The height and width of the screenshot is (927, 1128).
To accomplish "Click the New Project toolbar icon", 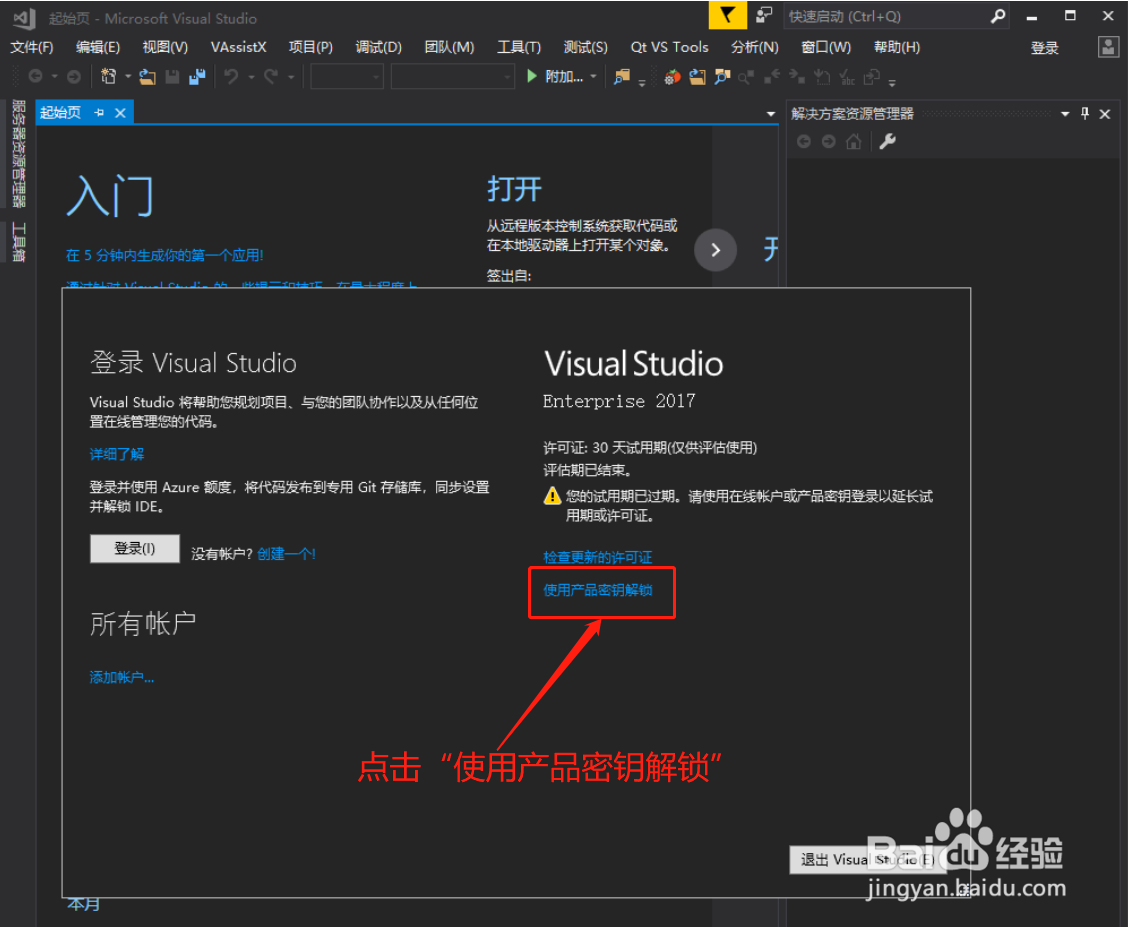I will (109, 76).
